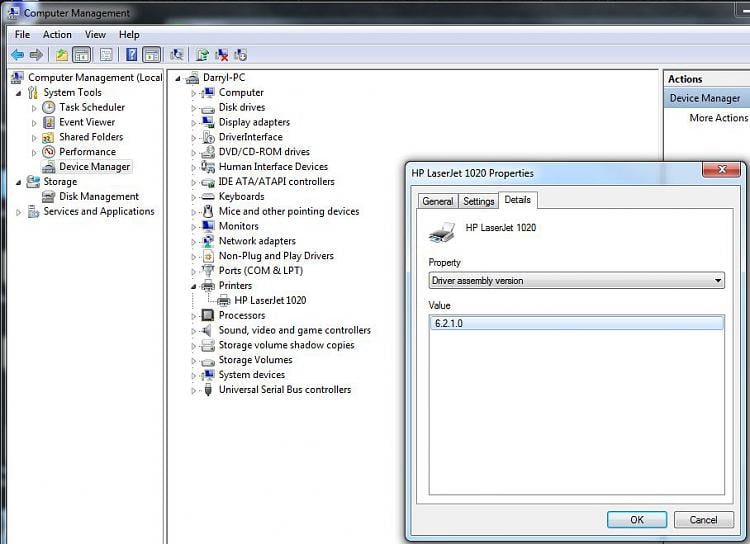Expand the Monitors category arrow
Screen dimensions: 750x544
coord(194,227)
